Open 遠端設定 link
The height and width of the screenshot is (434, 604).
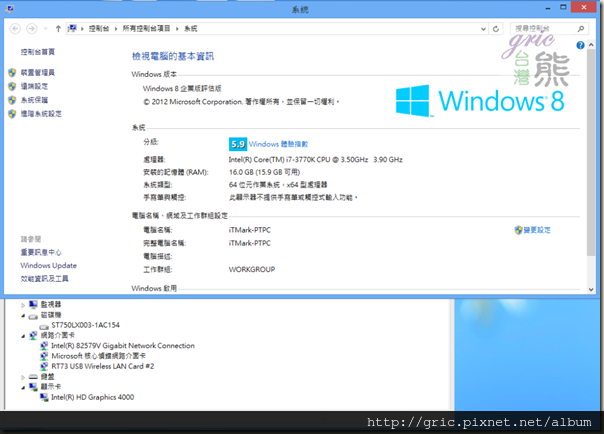34,86
